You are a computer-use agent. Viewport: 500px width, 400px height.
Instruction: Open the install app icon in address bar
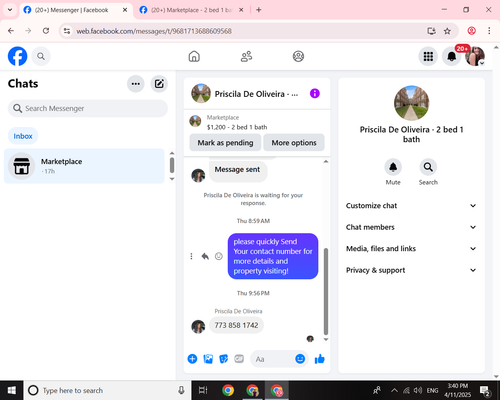(432, 31)
